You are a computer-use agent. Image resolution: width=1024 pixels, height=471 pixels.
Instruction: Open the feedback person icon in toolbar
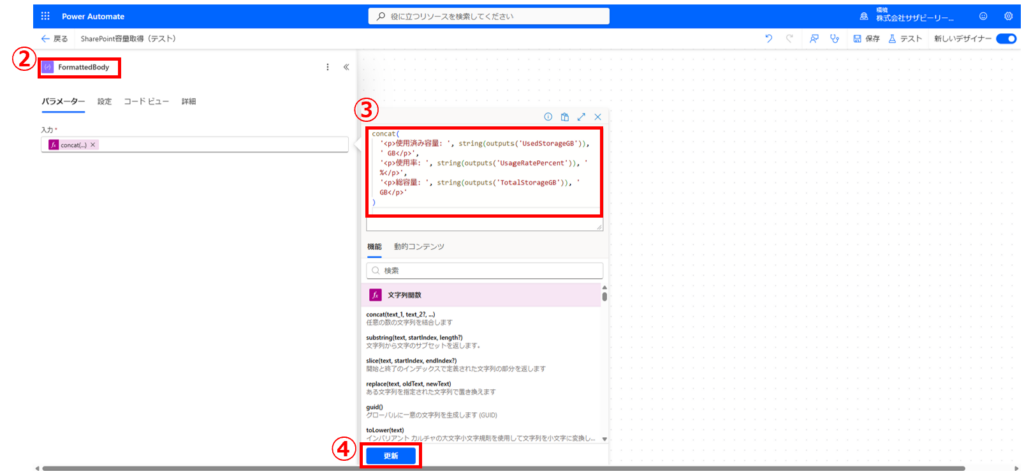814,39
